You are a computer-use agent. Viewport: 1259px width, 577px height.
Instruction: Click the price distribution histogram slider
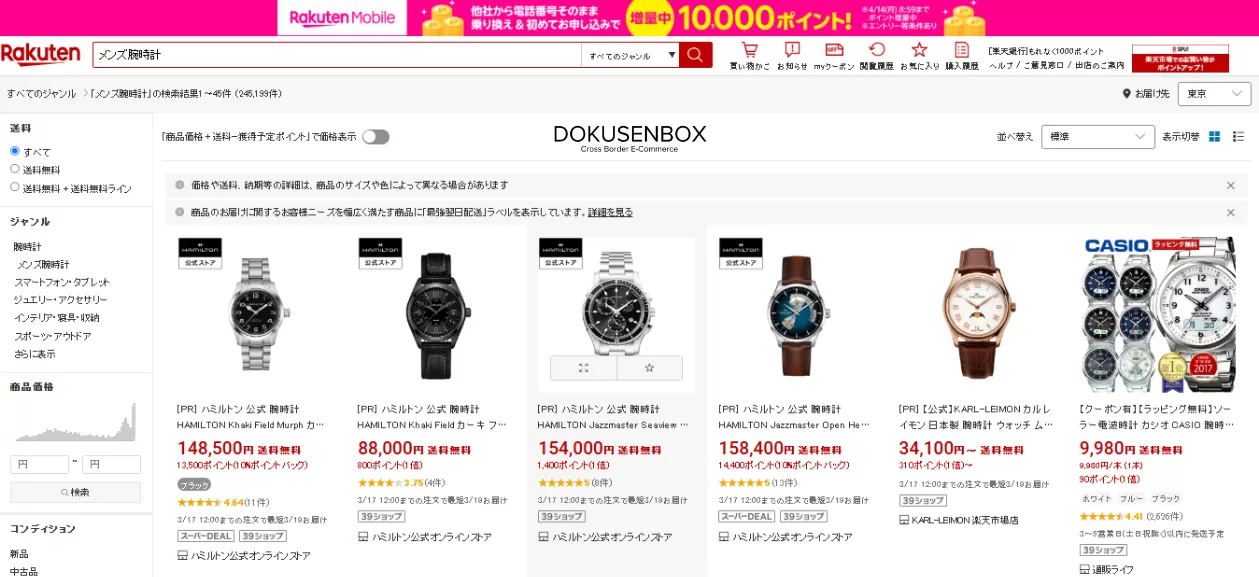click(75, 422)
